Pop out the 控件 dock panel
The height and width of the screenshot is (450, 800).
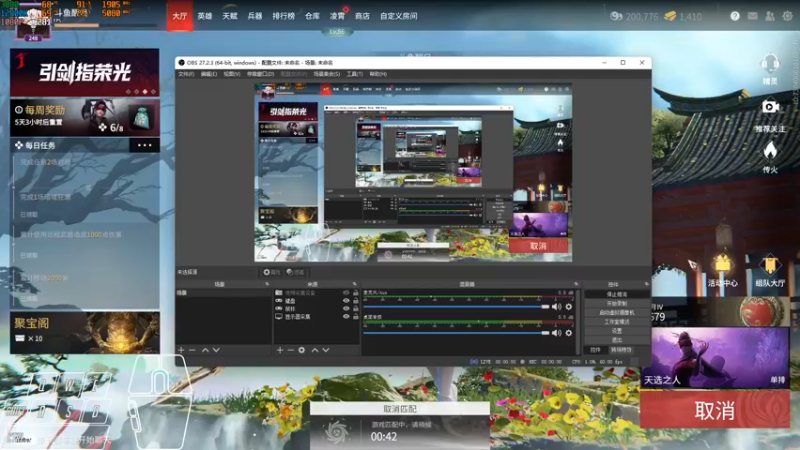[x=646, y=284]
